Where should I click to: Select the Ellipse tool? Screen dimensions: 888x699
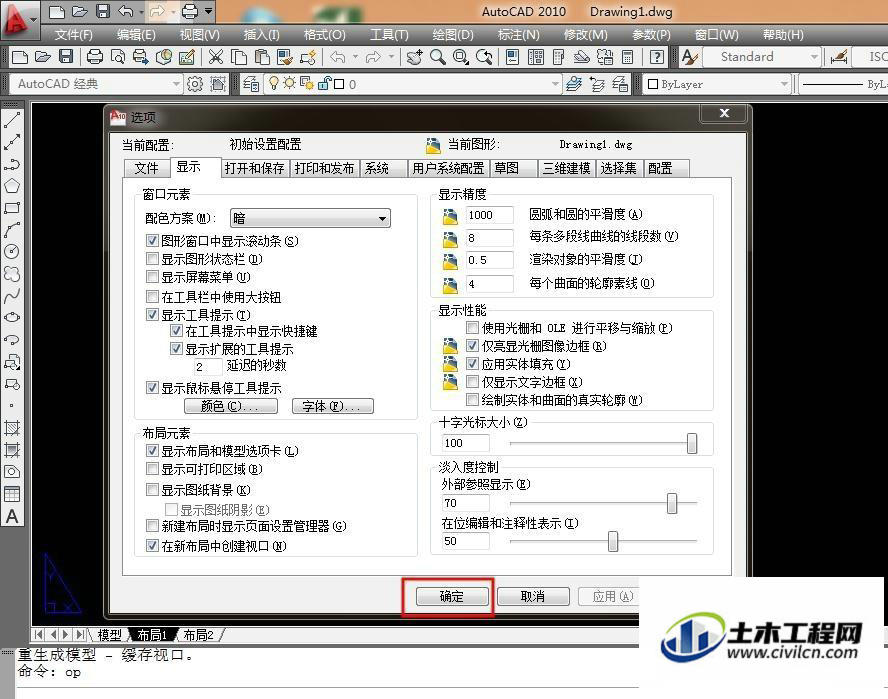pyautogui.click(x=12, y=317)
